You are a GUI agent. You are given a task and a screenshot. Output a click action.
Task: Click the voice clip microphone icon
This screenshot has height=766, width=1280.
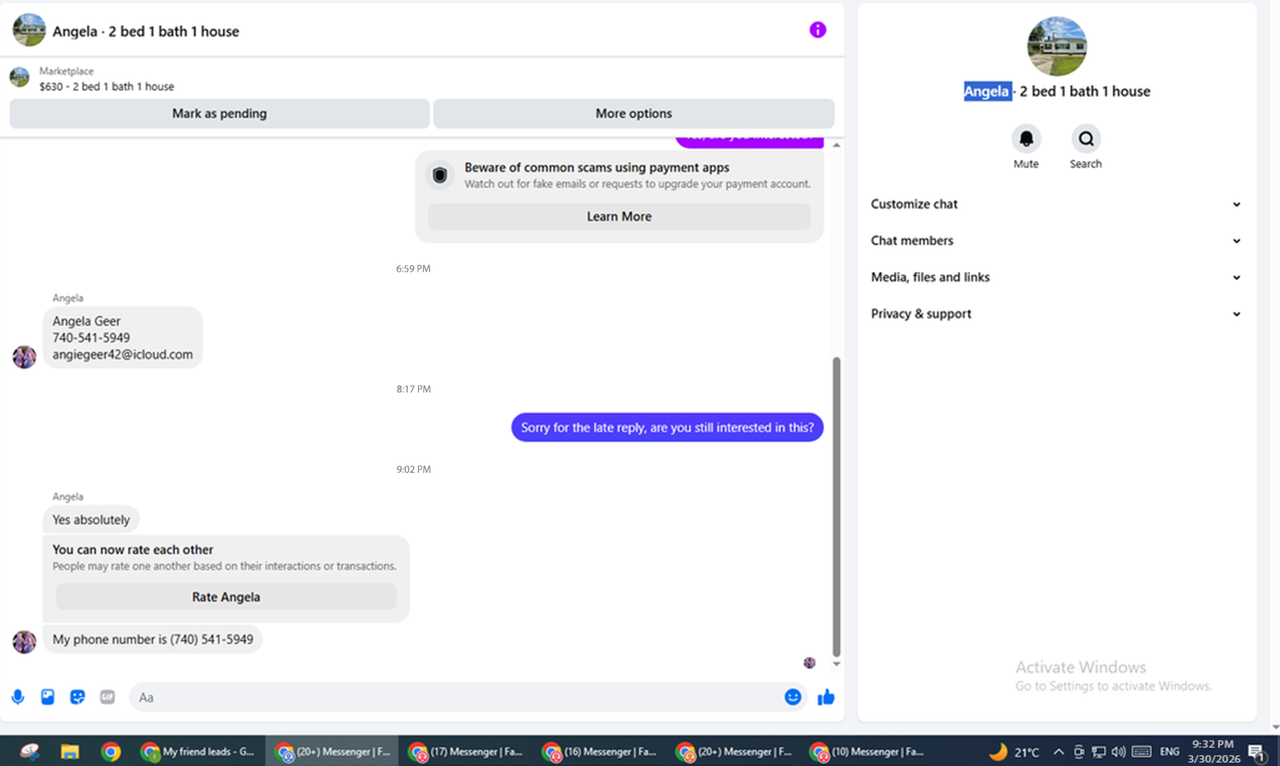point(18,697)
